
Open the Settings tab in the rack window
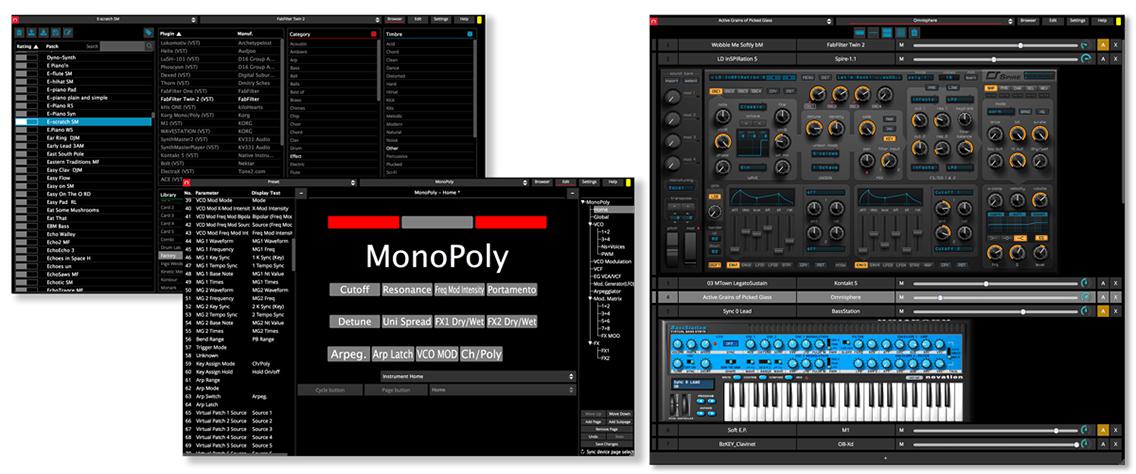click(1077, 20)
